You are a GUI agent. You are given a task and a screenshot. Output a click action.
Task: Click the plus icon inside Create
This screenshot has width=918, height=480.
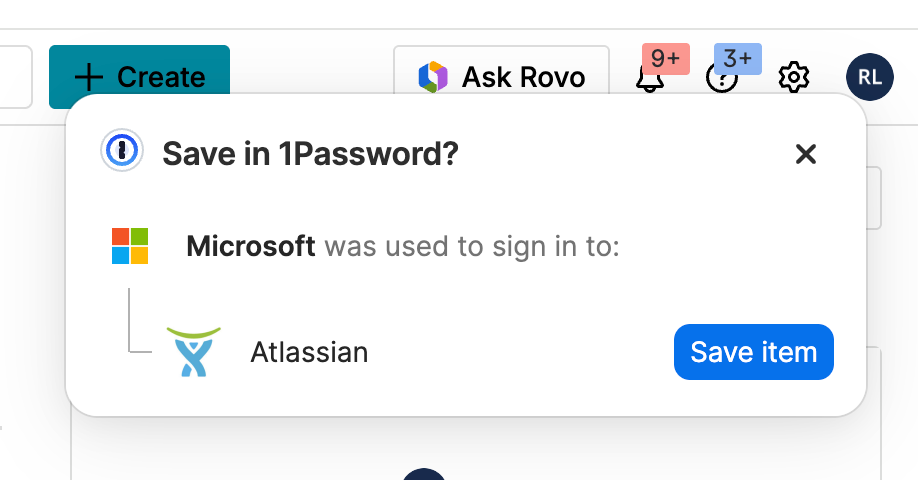click(x=89, y=77)
